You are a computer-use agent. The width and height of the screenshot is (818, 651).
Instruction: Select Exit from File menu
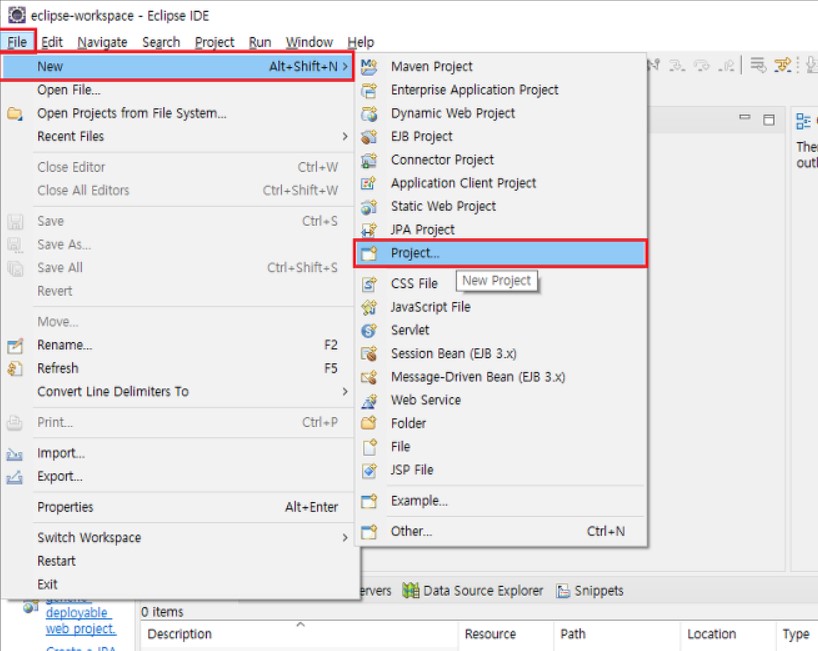point(177,584)
